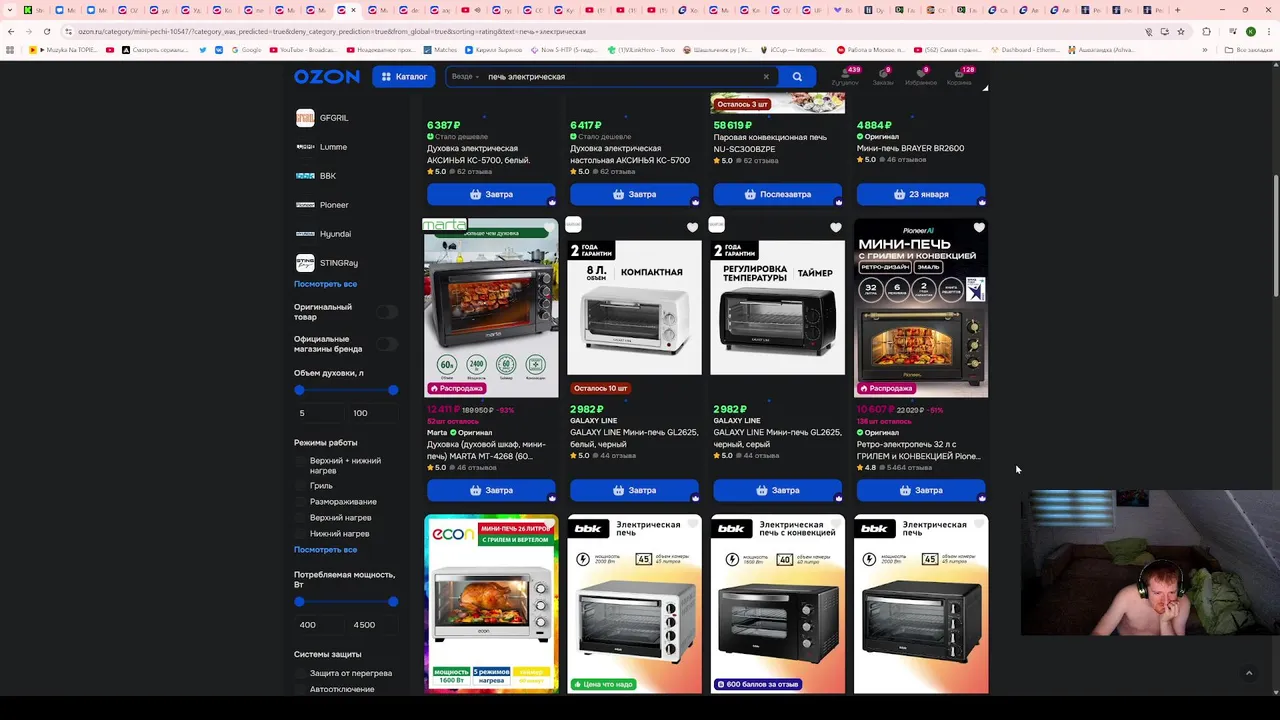Click the Pioneer brand logo in filters
The width and height of the screenshot is (1280, 720).
point(305,205)
